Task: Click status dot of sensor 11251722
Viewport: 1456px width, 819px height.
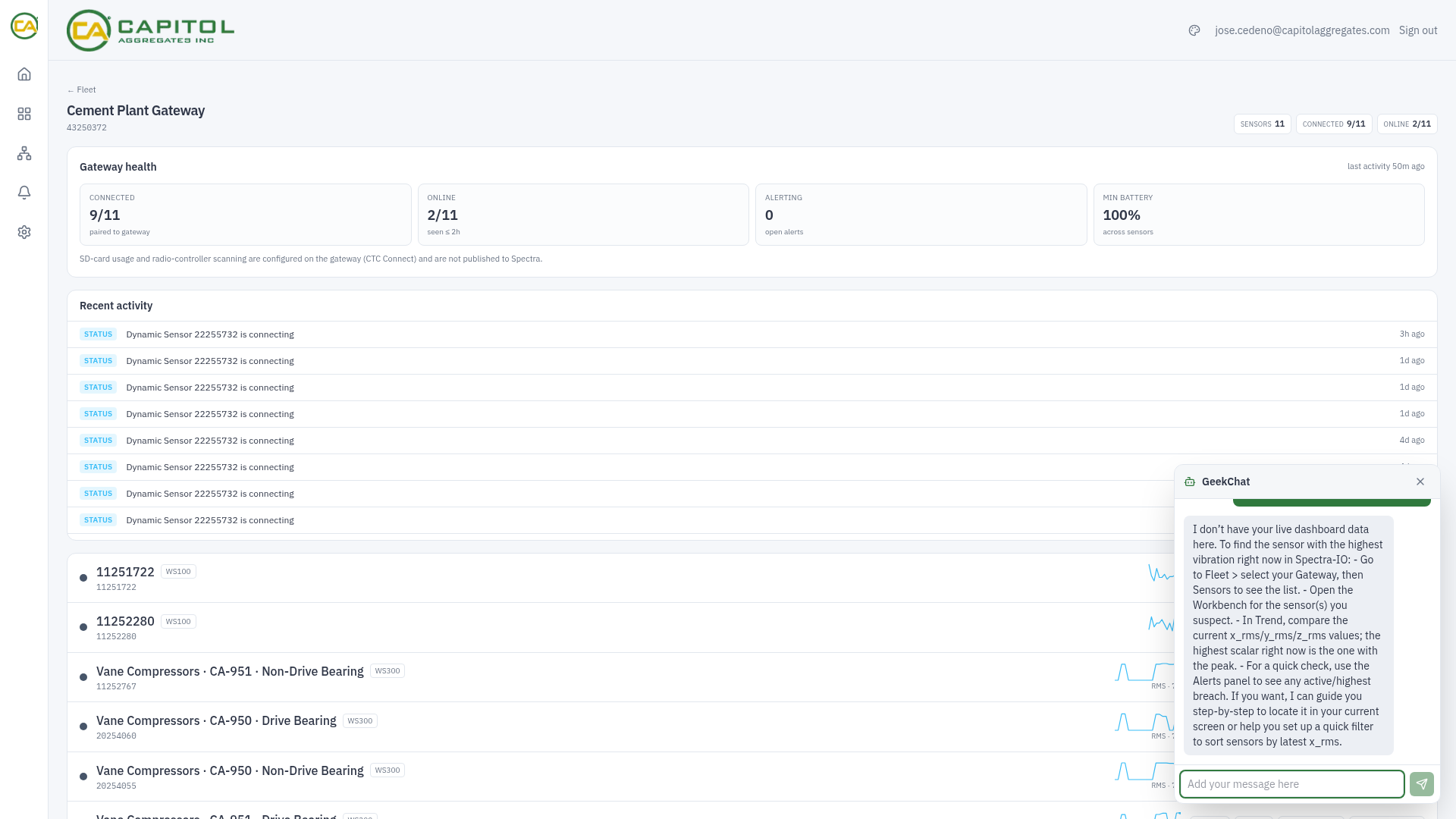Action: 83,578
